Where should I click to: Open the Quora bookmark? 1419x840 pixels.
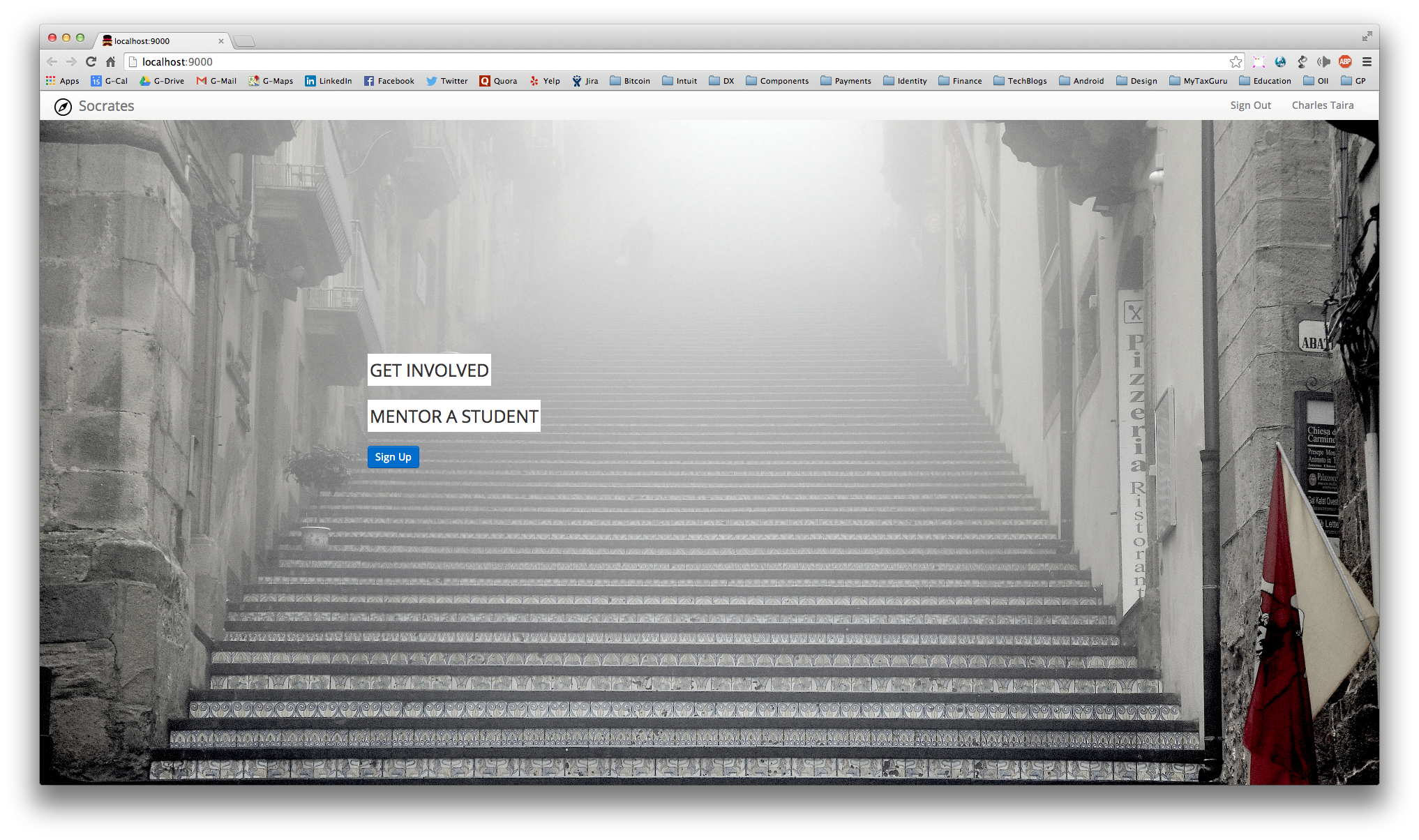498,81
